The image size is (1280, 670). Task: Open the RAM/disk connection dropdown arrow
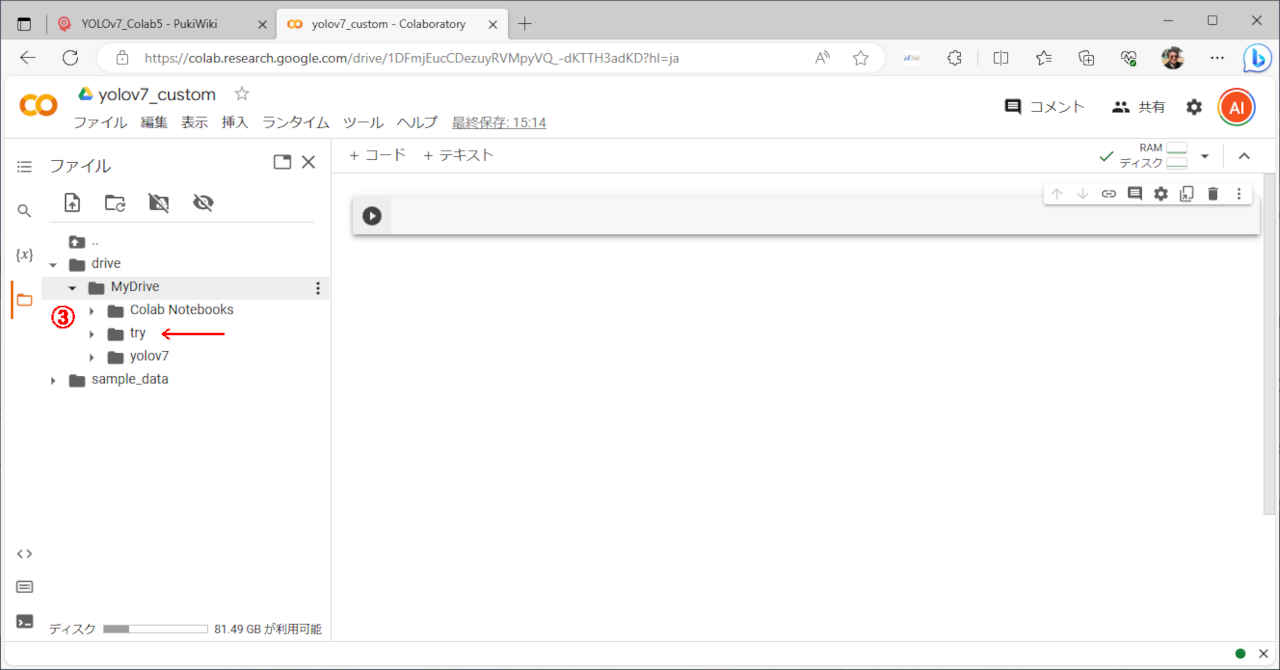pos(1204,156)
